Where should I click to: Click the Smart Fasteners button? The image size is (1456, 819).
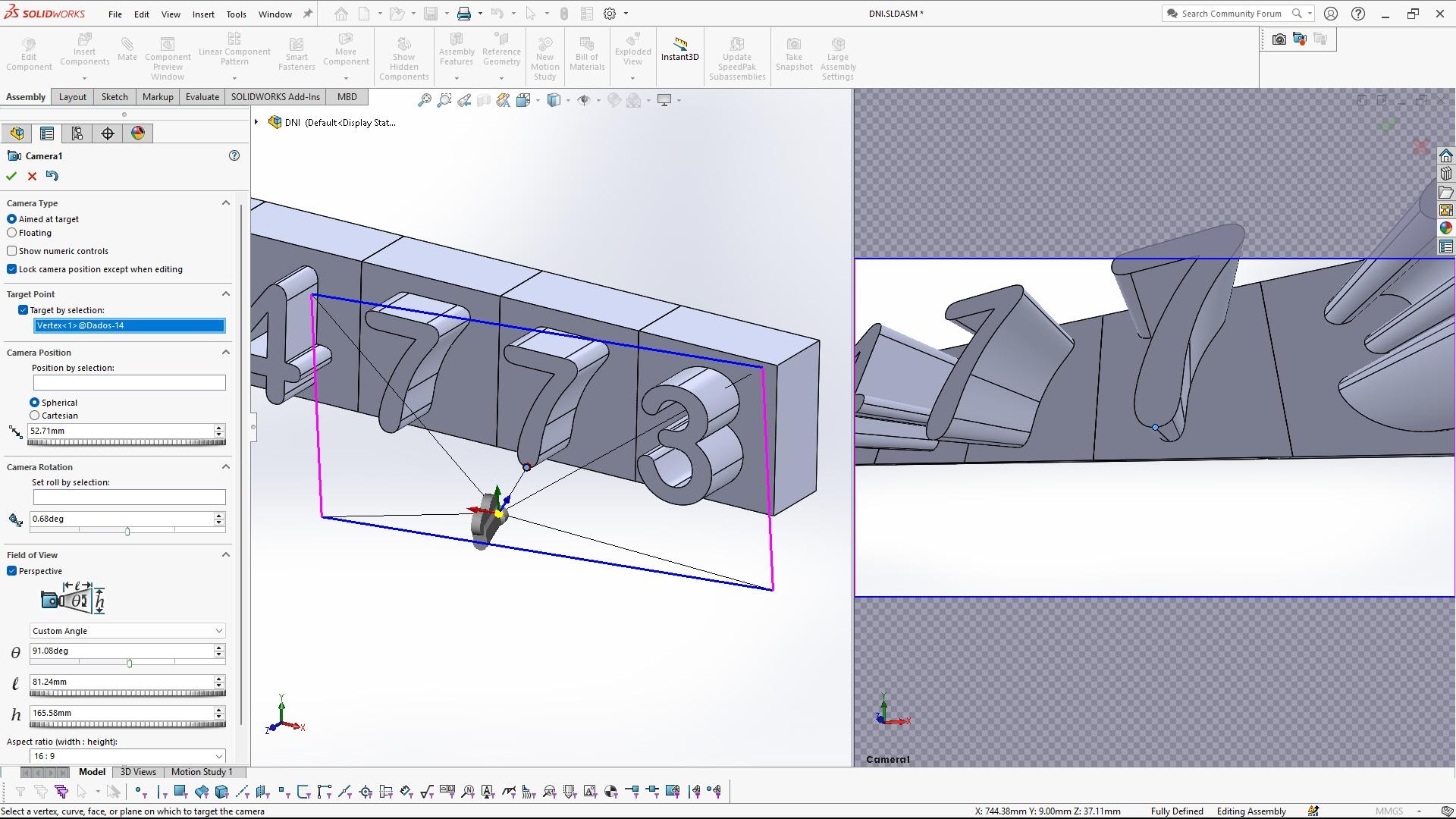pos(297,53)
